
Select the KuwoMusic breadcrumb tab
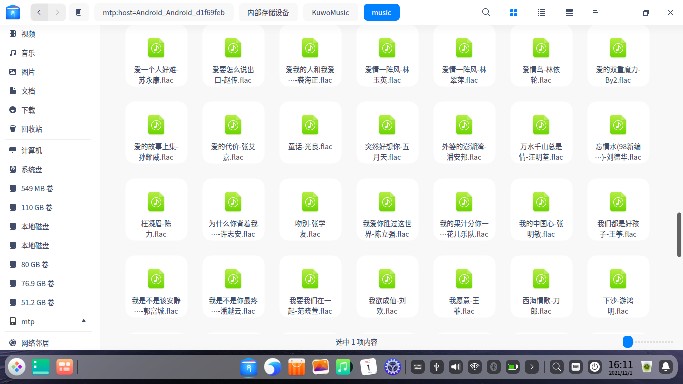click(x=330, y=12)
